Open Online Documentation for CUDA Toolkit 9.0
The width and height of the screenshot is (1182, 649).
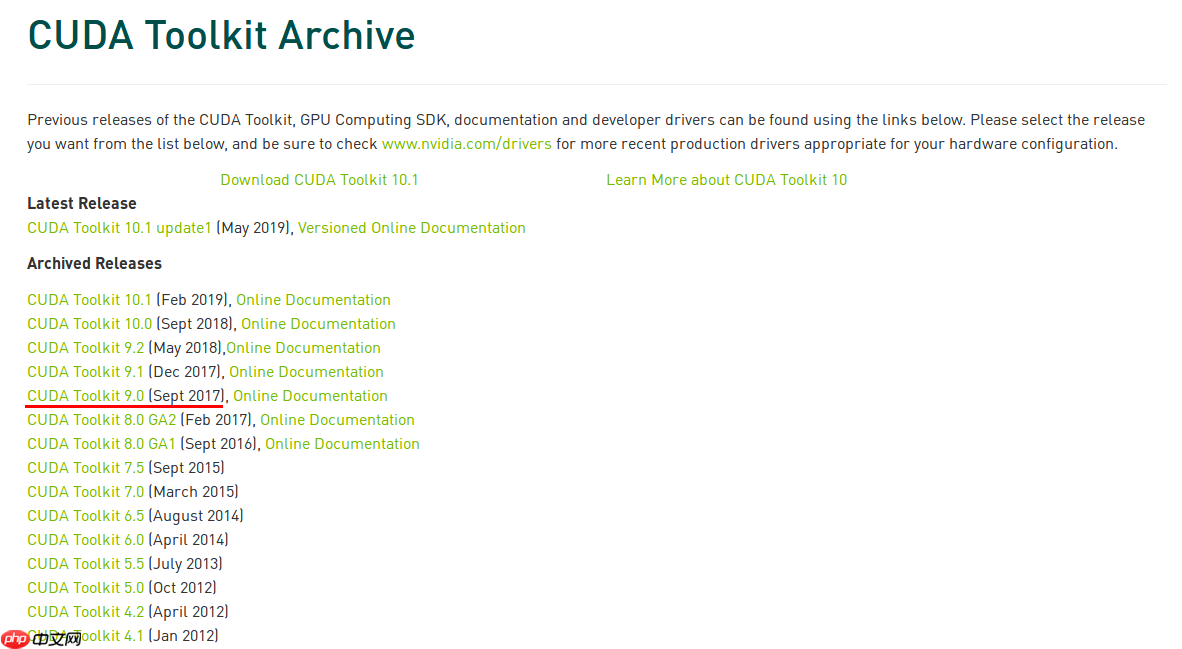pyautogui.click(x=310, y=396)
